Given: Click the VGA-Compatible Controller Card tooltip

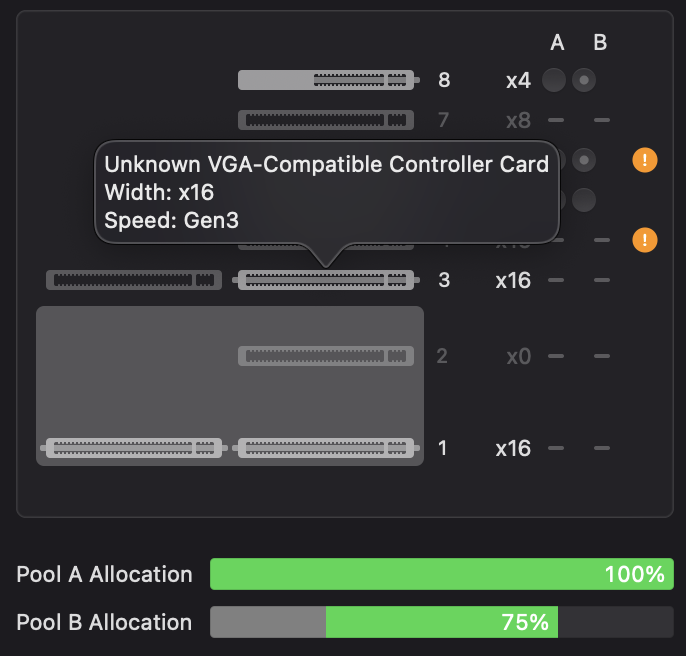Looking at the screenshot, I should click(326, 192).
